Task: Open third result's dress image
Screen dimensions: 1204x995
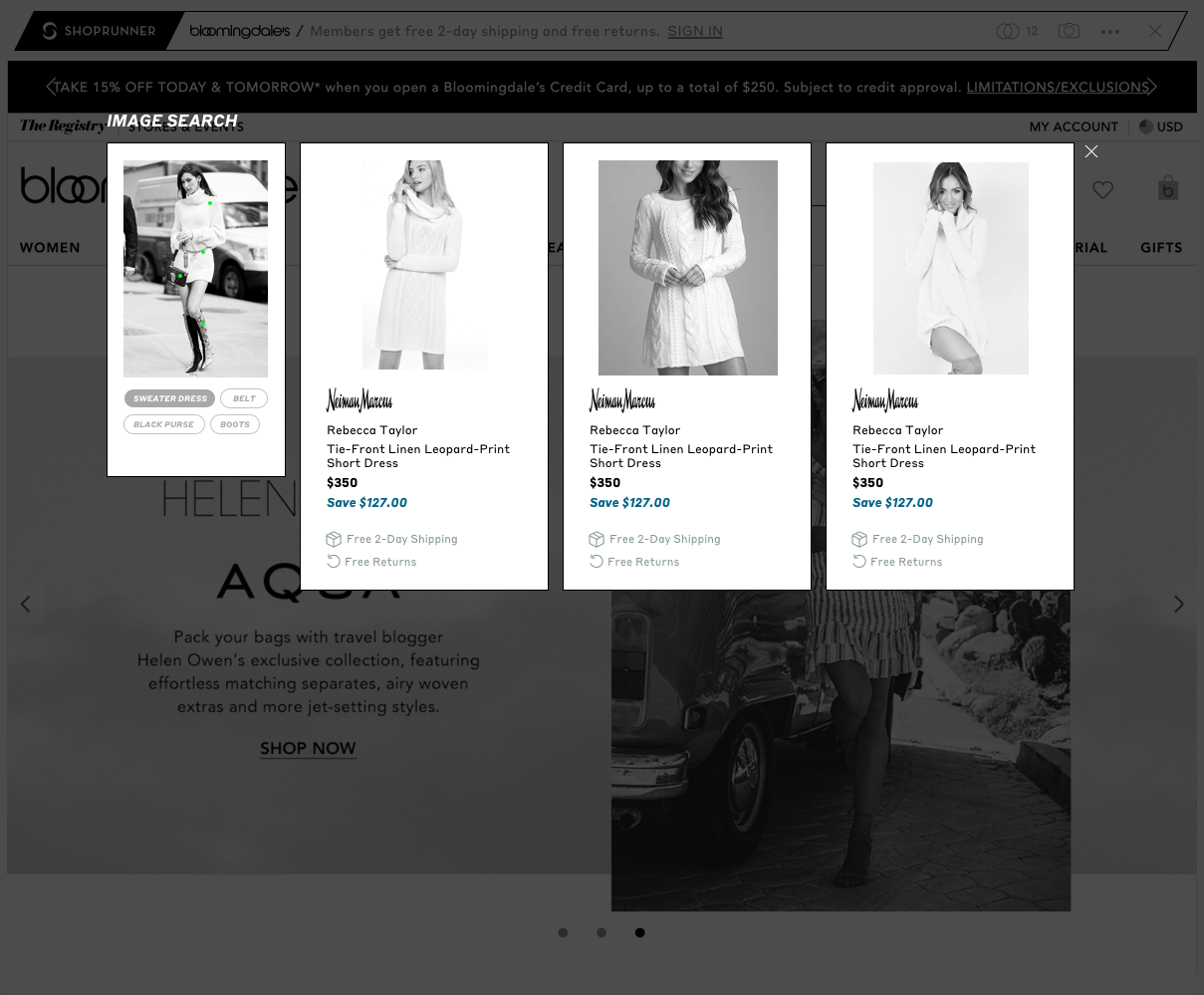Action: point(951,268)
